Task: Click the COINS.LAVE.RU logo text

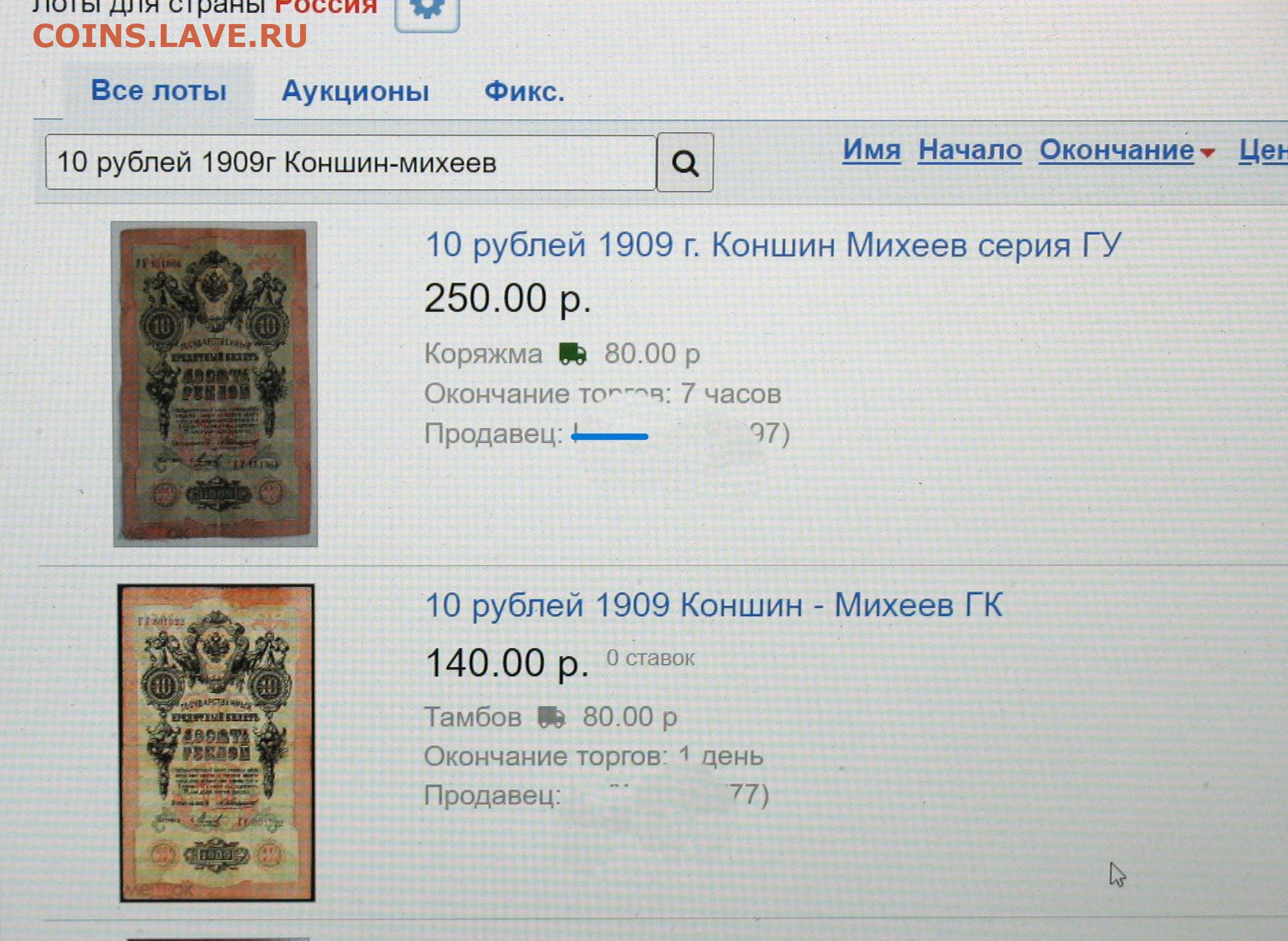Action: tap(170, 36)
